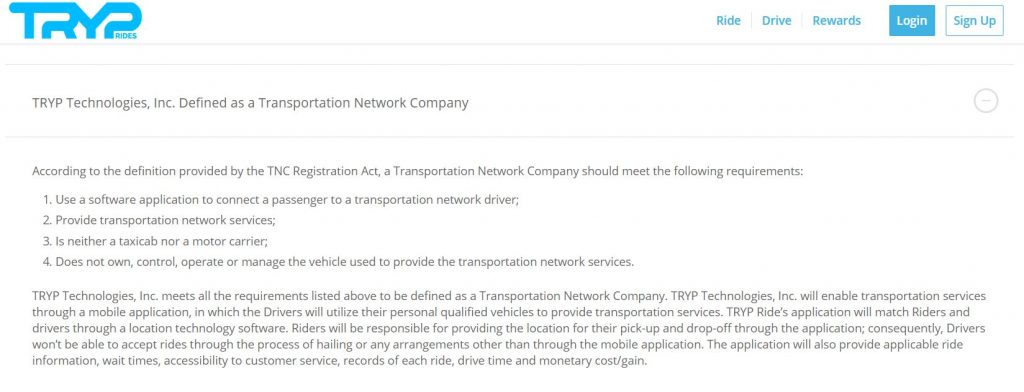
Task: Click list item 'Use a software application'
Action: point(281,200)
